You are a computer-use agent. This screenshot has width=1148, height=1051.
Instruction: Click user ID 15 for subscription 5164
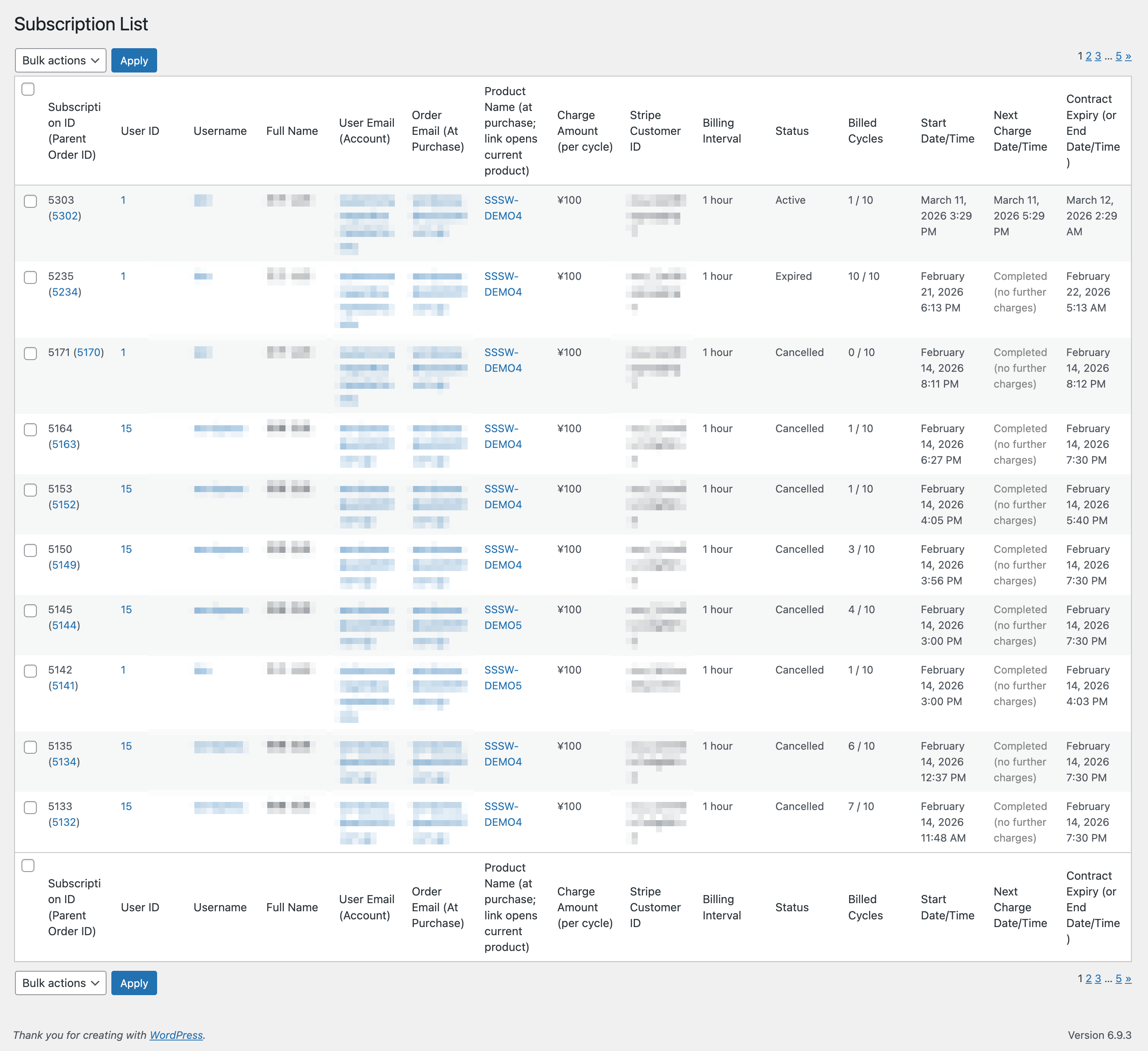click(x=126, y=429)
